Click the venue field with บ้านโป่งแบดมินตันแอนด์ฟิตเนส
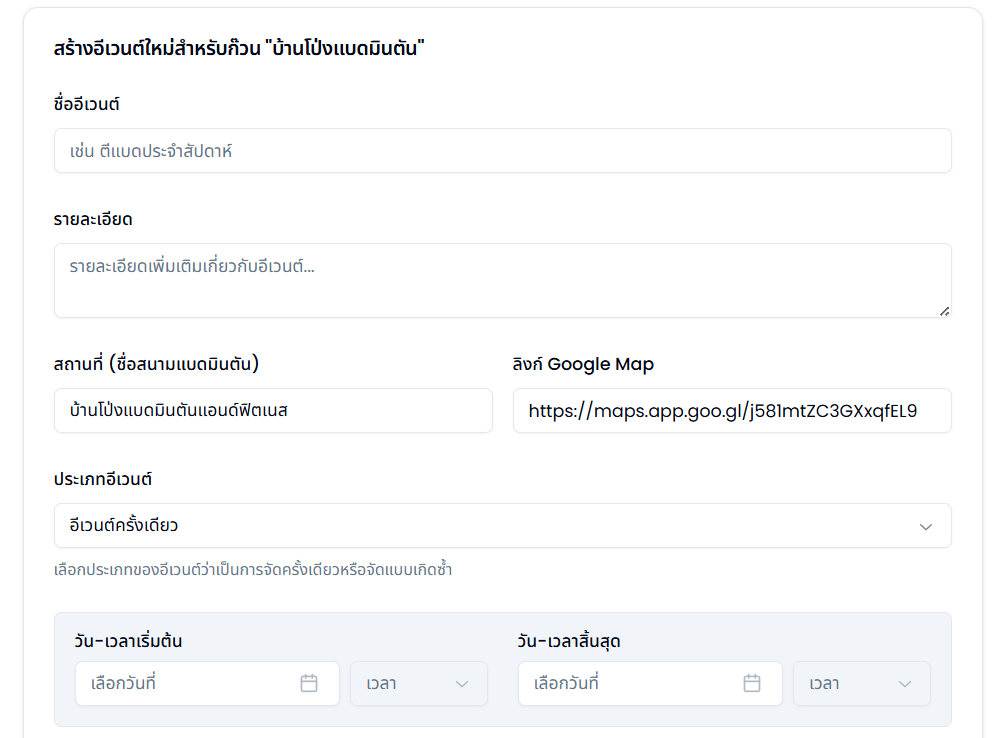This screenshot has height=738, width=992. click(273, 411)
